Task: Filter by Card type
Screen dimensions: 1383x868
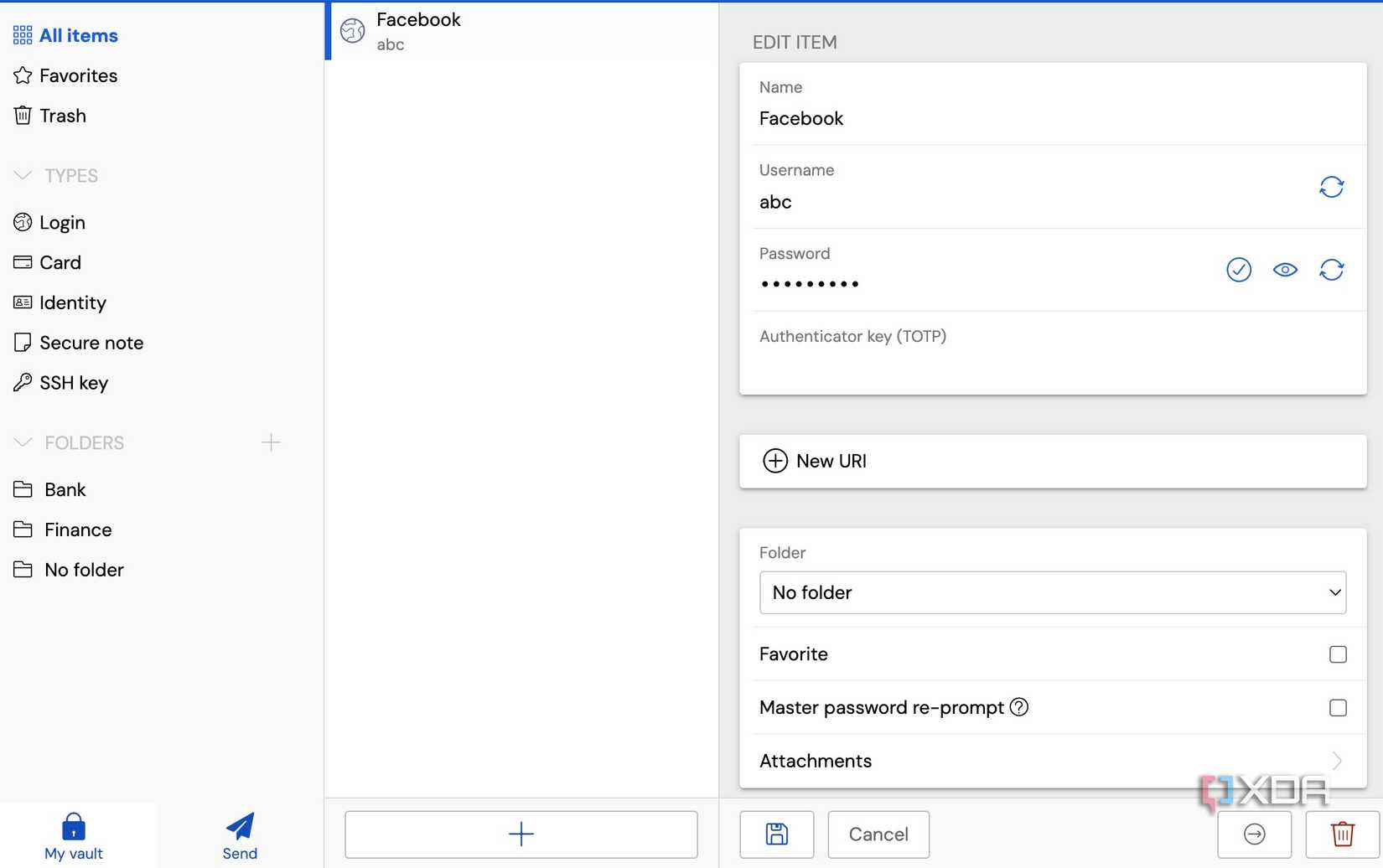Action: pos(48,263)
